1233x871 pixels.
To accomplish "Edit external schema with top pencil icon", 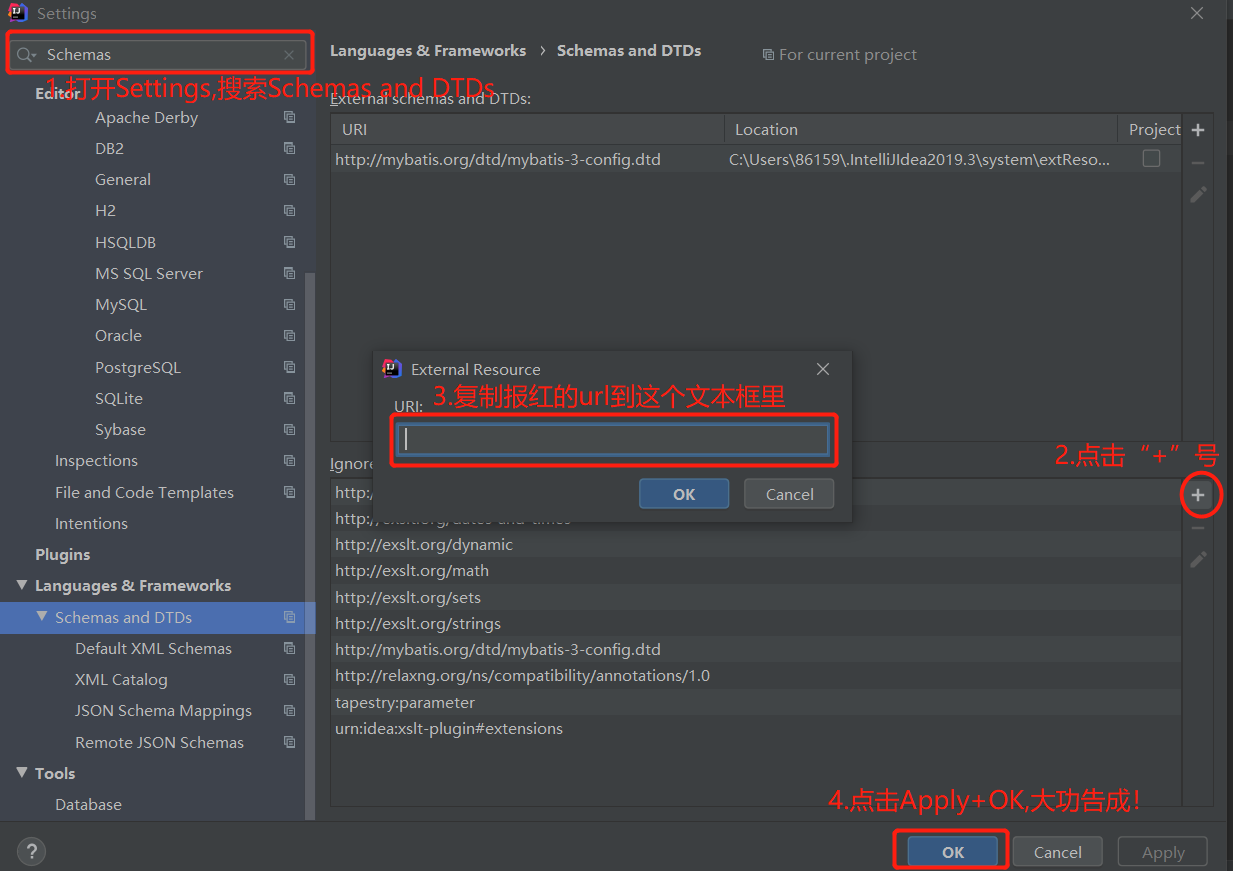I will [1198, 195].
